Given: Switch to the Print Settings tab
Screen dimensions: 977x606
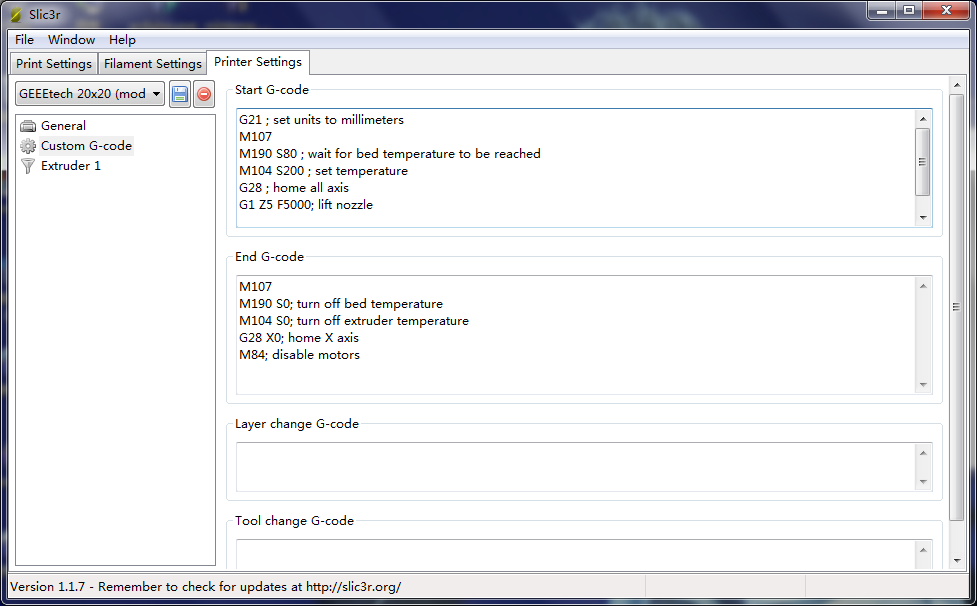Looking at the screenshot, I should click(54, 64).
